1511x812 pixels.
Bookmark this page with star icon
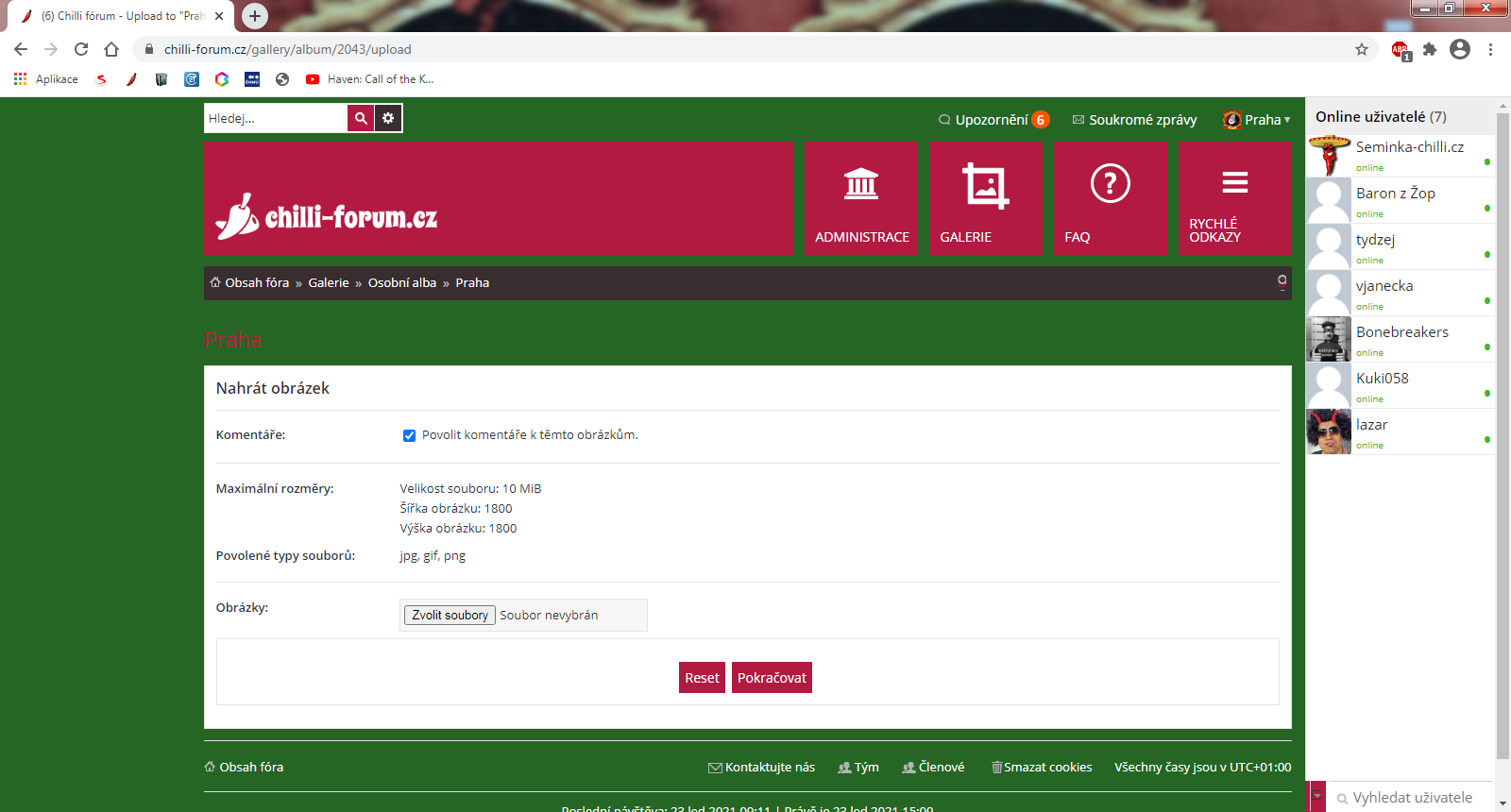pos(1361,49)
